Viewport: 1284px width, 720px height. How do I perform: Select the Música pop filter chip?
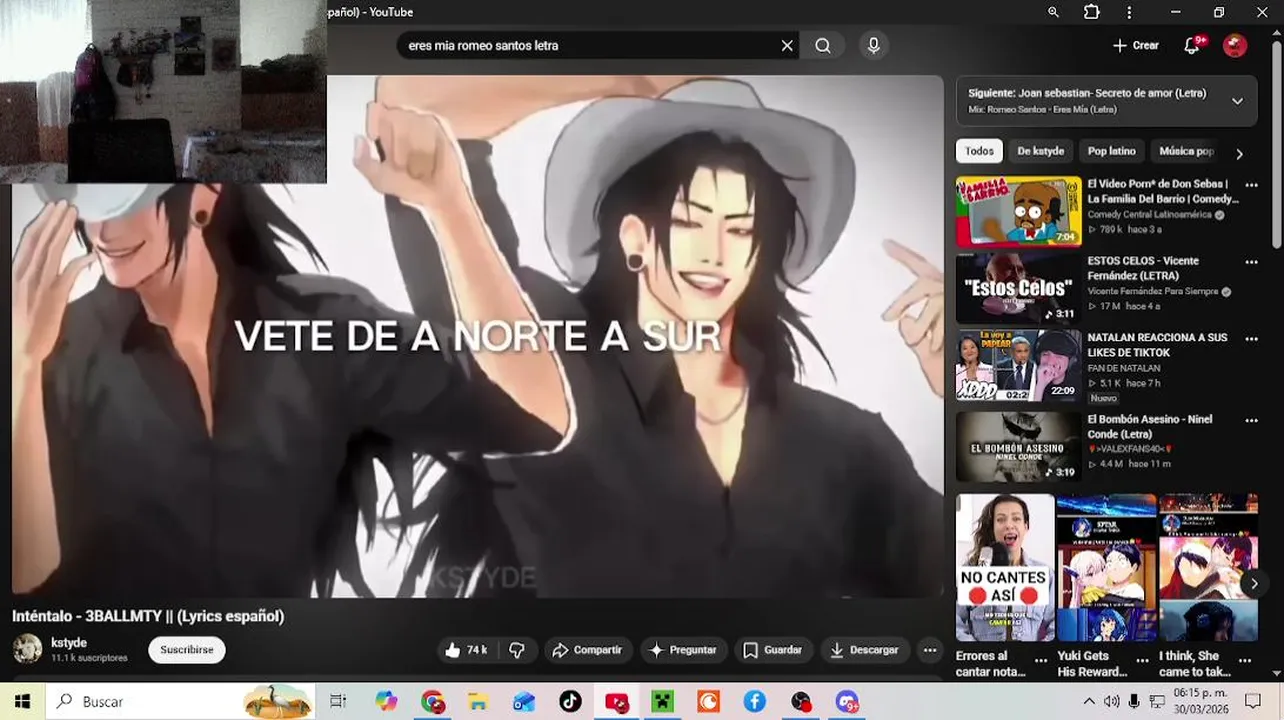tap(1186, 151)
